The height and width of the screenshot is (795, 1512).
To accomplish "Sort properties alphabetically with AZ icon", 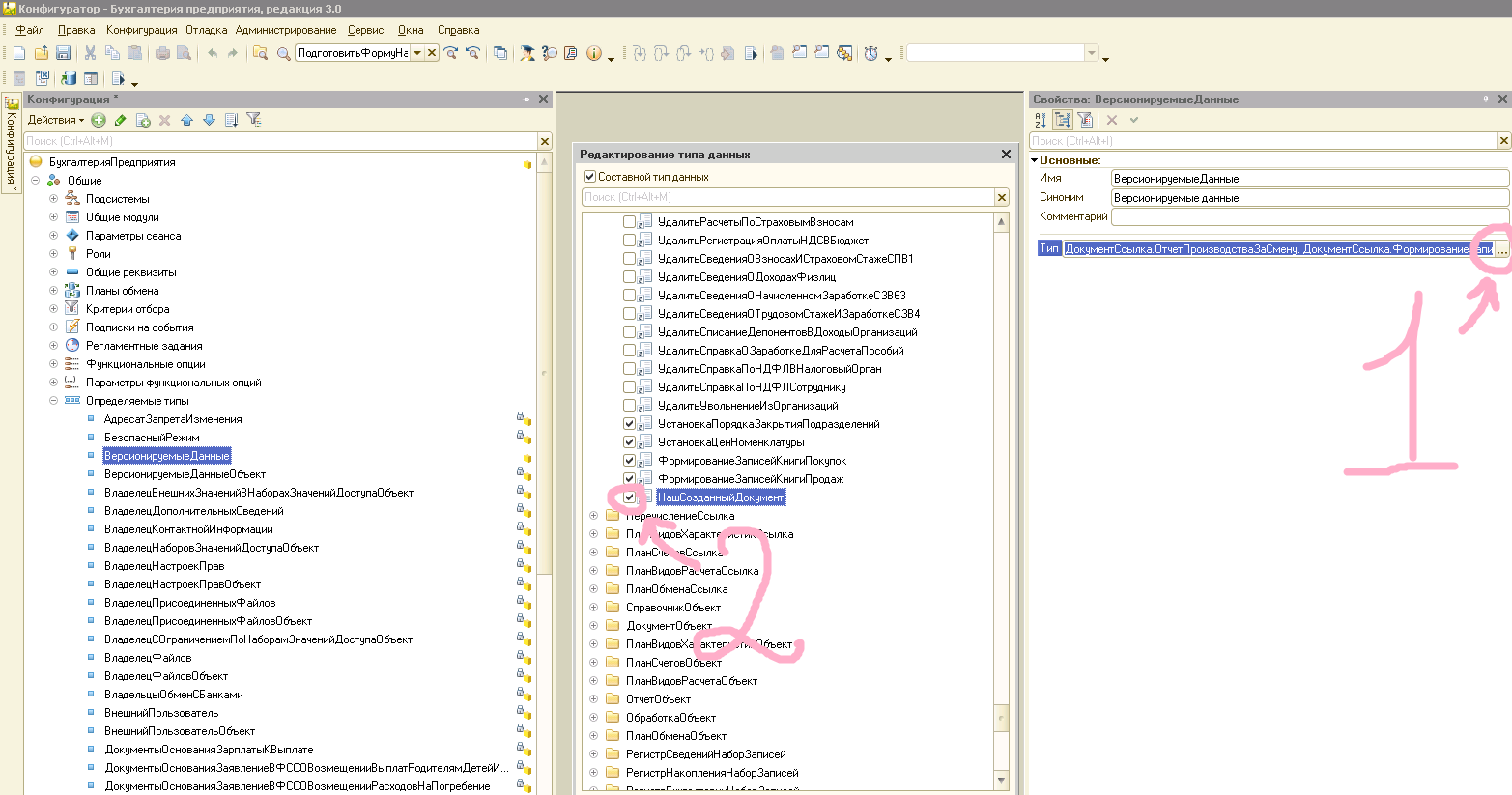I will coord(1041,120).
